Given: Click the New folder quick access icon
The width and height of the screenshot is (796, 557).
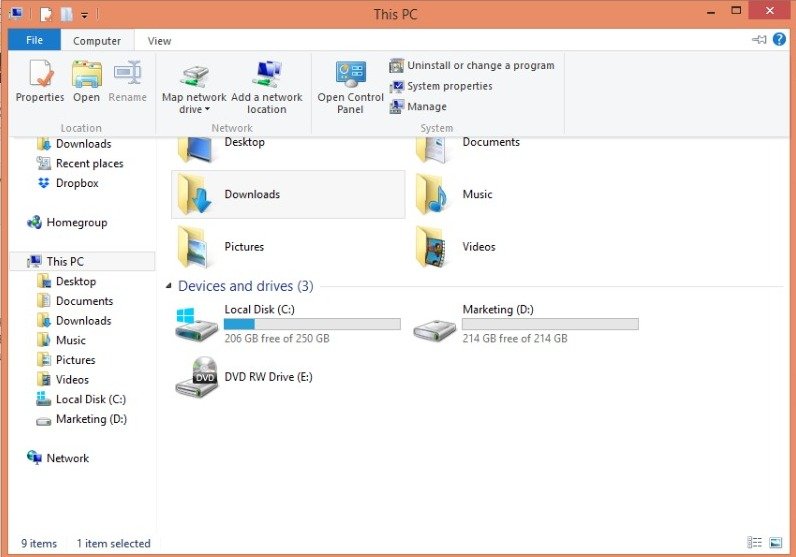Looking at the screenshot, I should click(67, 14).
